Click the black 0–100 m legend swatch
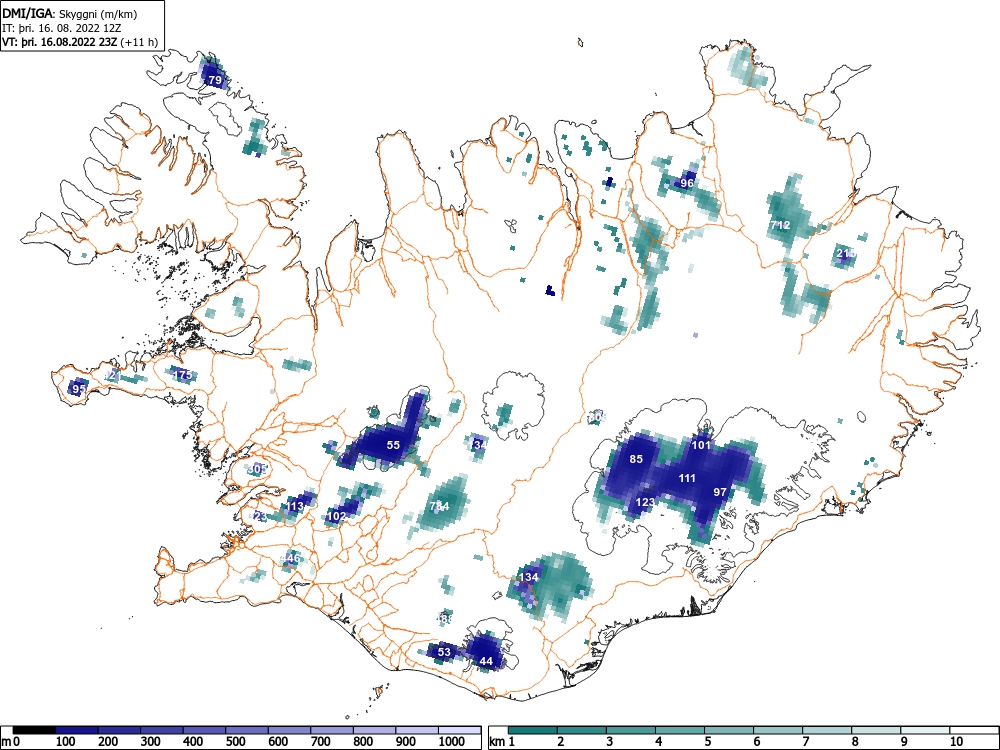The height and width of the screenshot is (750, 1000). click(34, 730)
